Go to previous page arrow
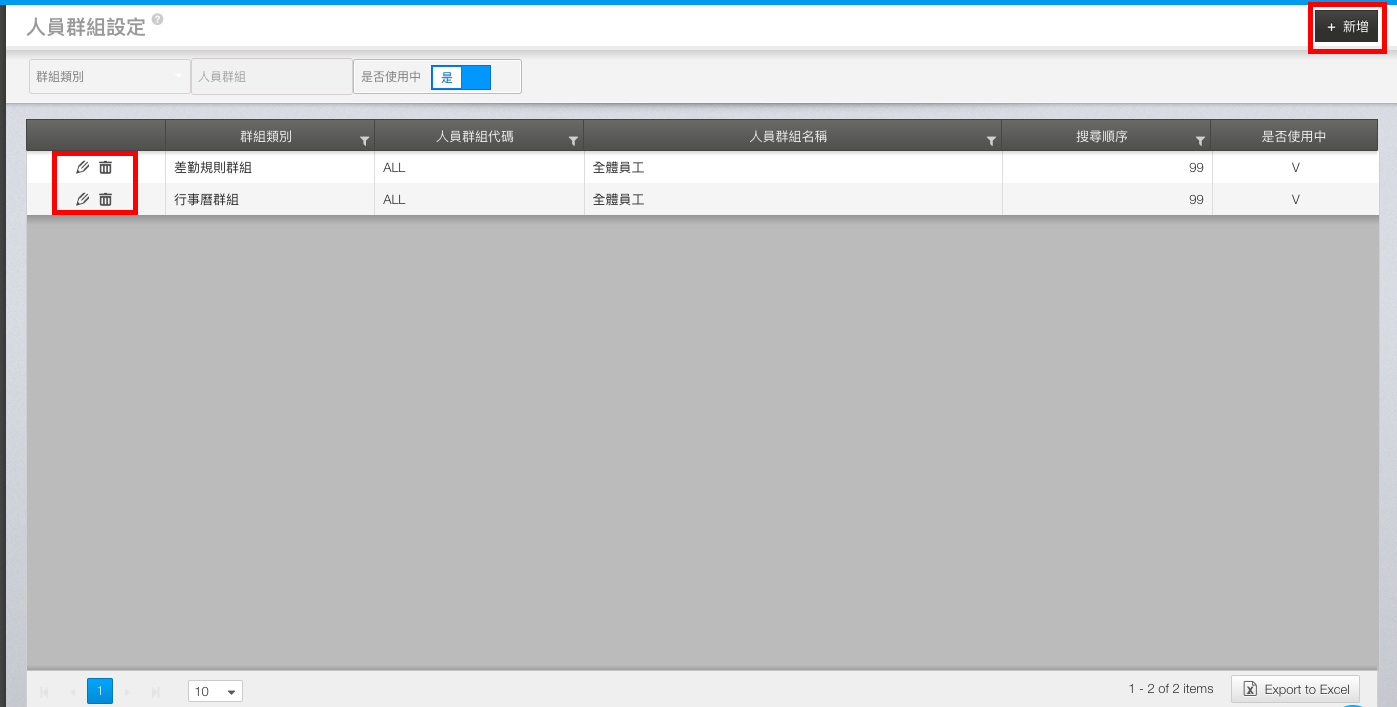The image size is (1397, 707). tap(73, 691)
